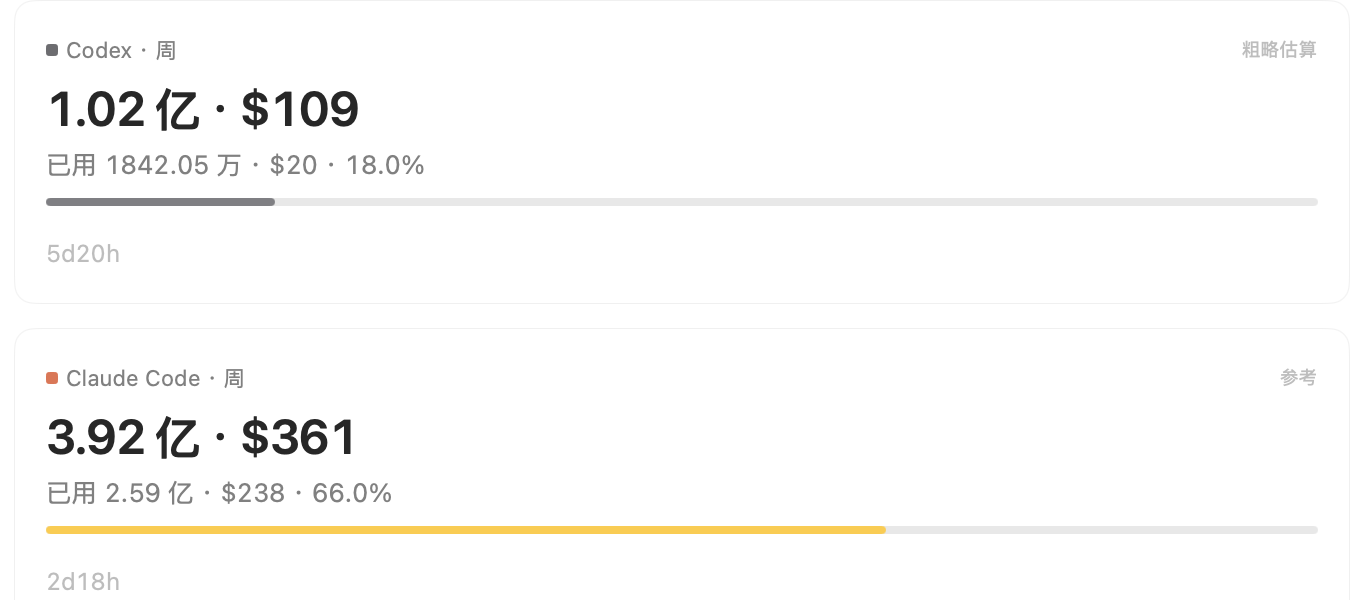Click the unfilled part of Claude Code usage bar
This screenshot has width=1358, height=600.
pyautogui.click(x=1102, y=530)
